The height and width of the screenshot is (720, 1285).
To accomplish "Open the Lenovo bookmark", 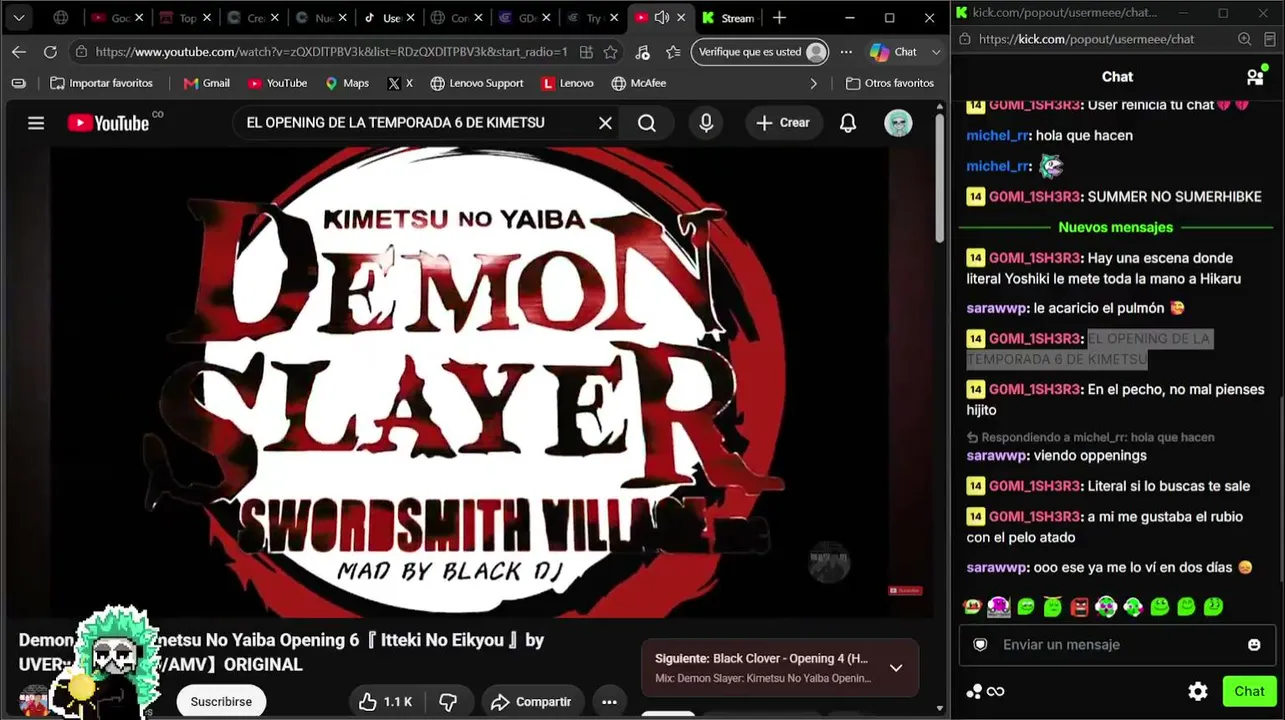I will pos(567,83).
